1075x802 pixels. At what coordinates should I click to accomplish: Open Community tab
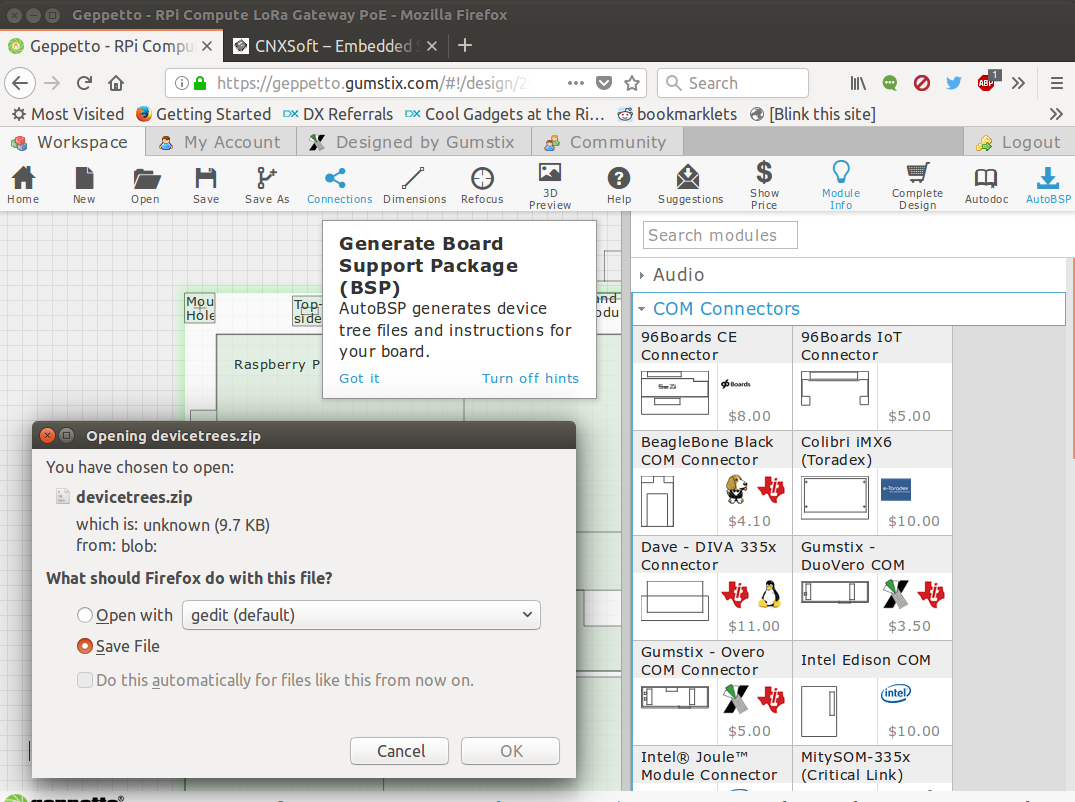pos(606,143)
